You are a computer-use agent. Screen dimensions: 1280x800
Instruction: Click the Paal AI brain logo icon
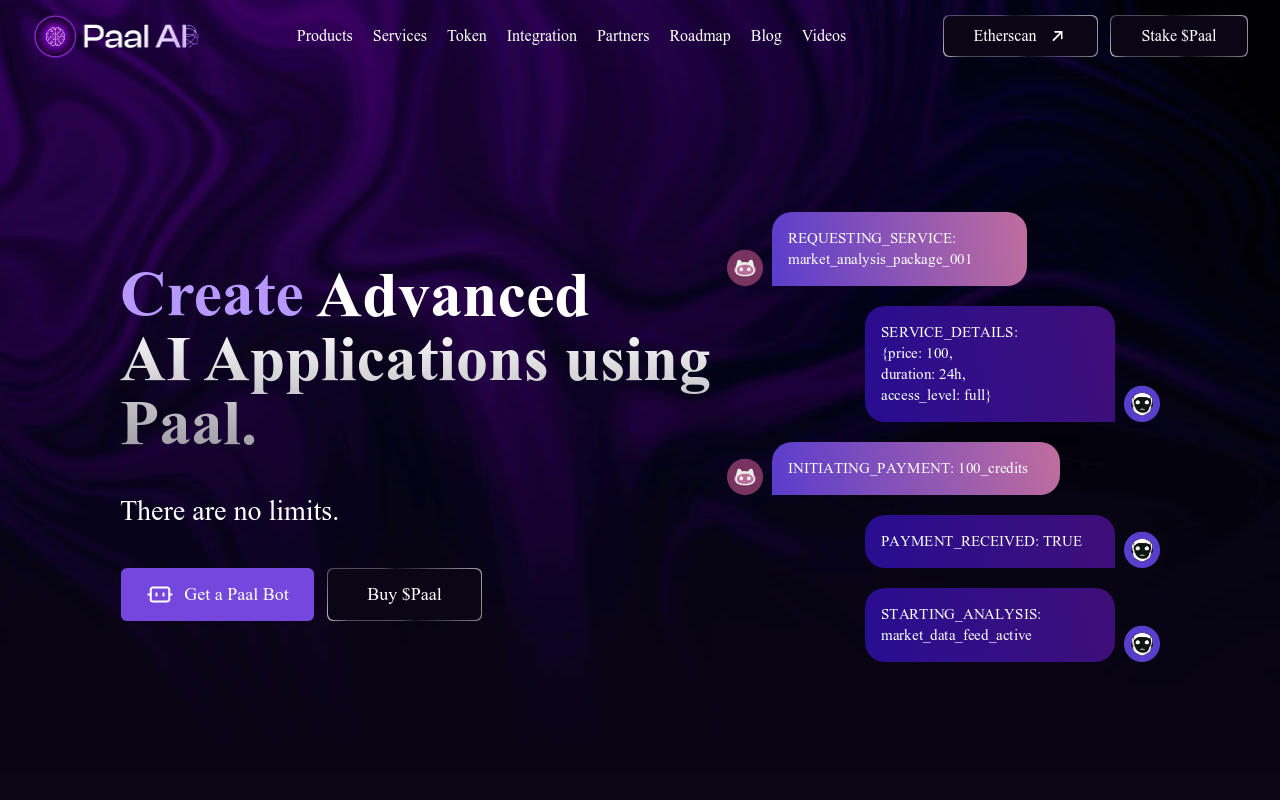(x=55, y=36)
